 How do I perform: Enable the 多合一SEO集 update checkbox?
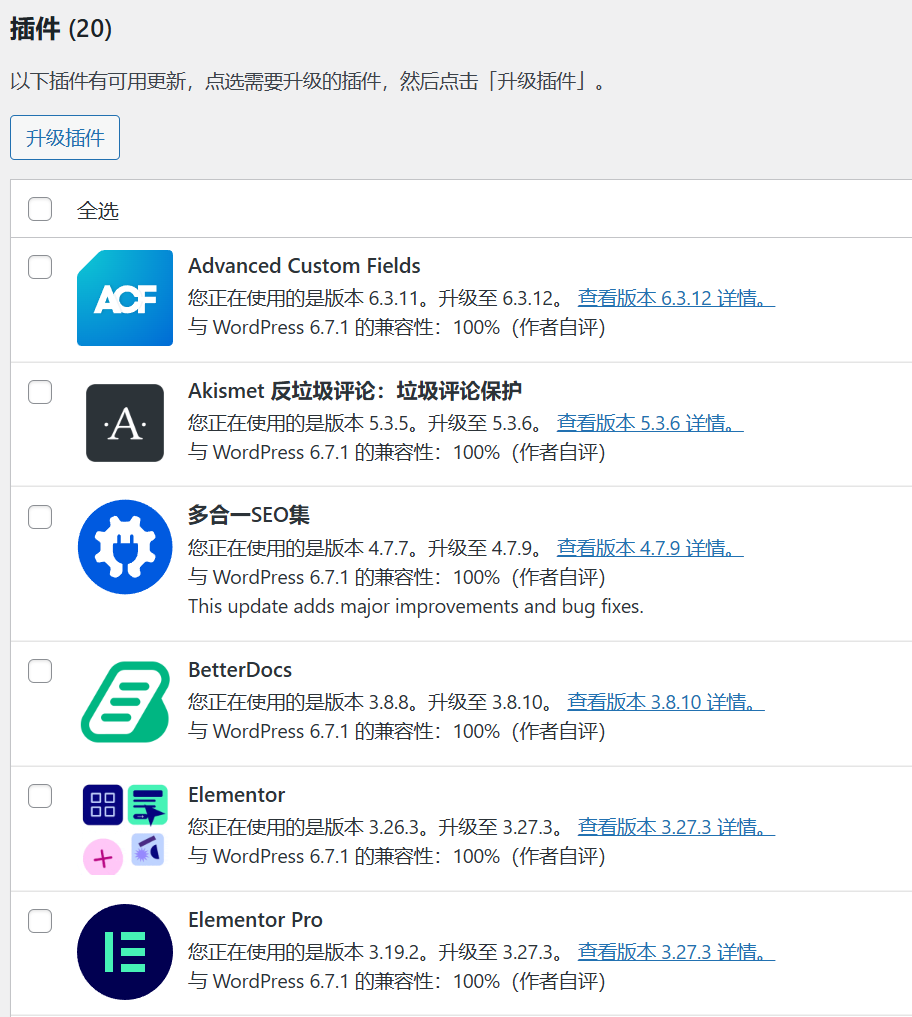pyautogui.click(x=39, y=517)
